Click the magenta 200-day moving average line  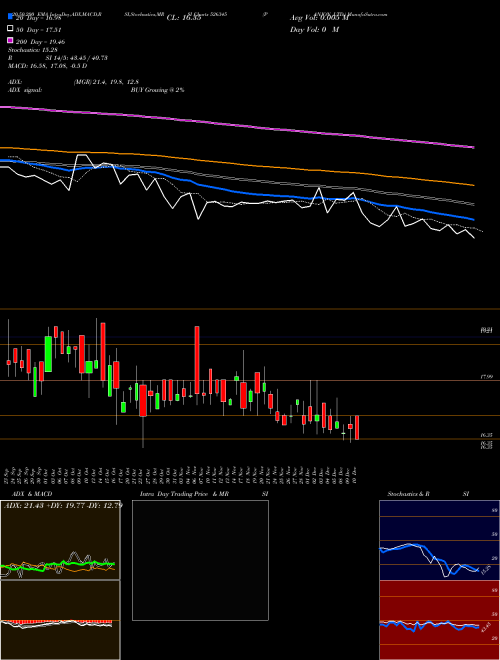(x=236, y=125)
